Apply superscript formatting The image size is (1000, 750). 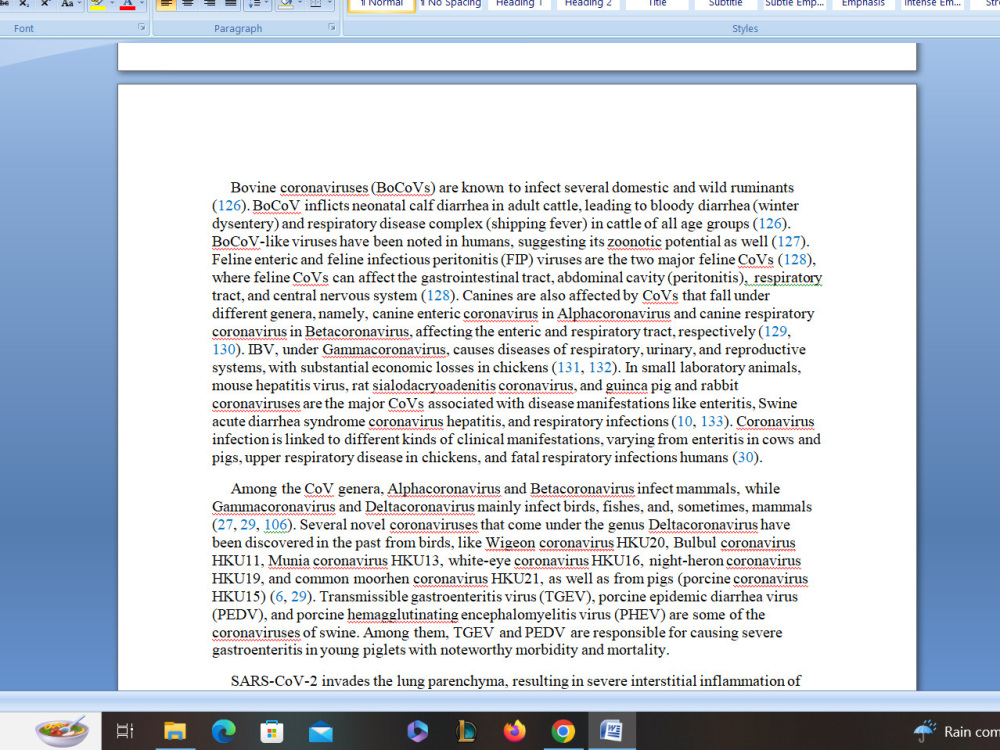click(x=45, y=4)
